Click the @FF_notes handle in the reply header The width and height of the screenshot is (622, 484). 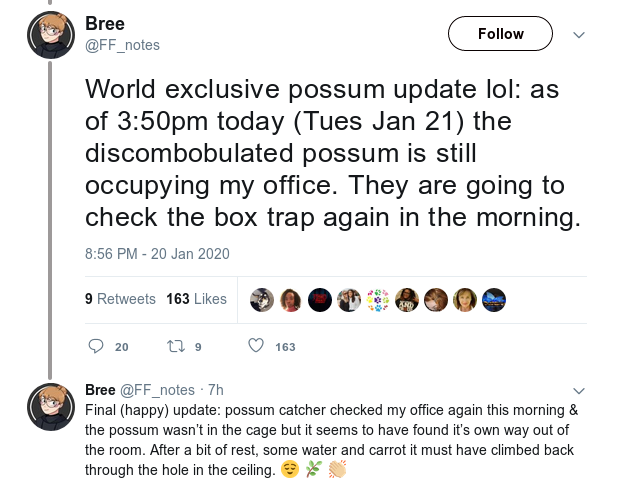(x=157, y=390)
